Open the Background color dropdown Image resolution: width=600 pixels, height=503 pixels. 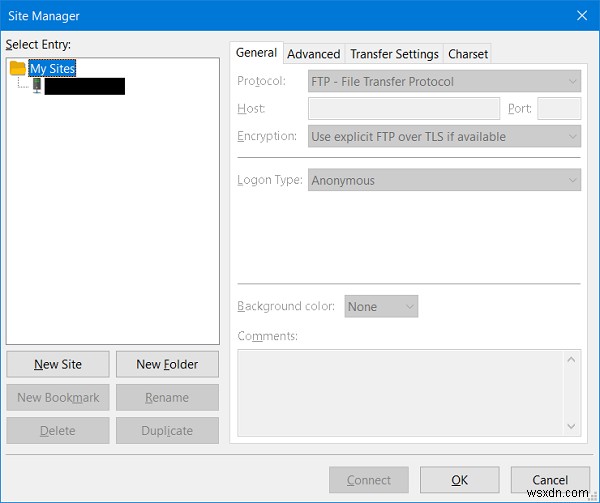[x=381, y=306]
